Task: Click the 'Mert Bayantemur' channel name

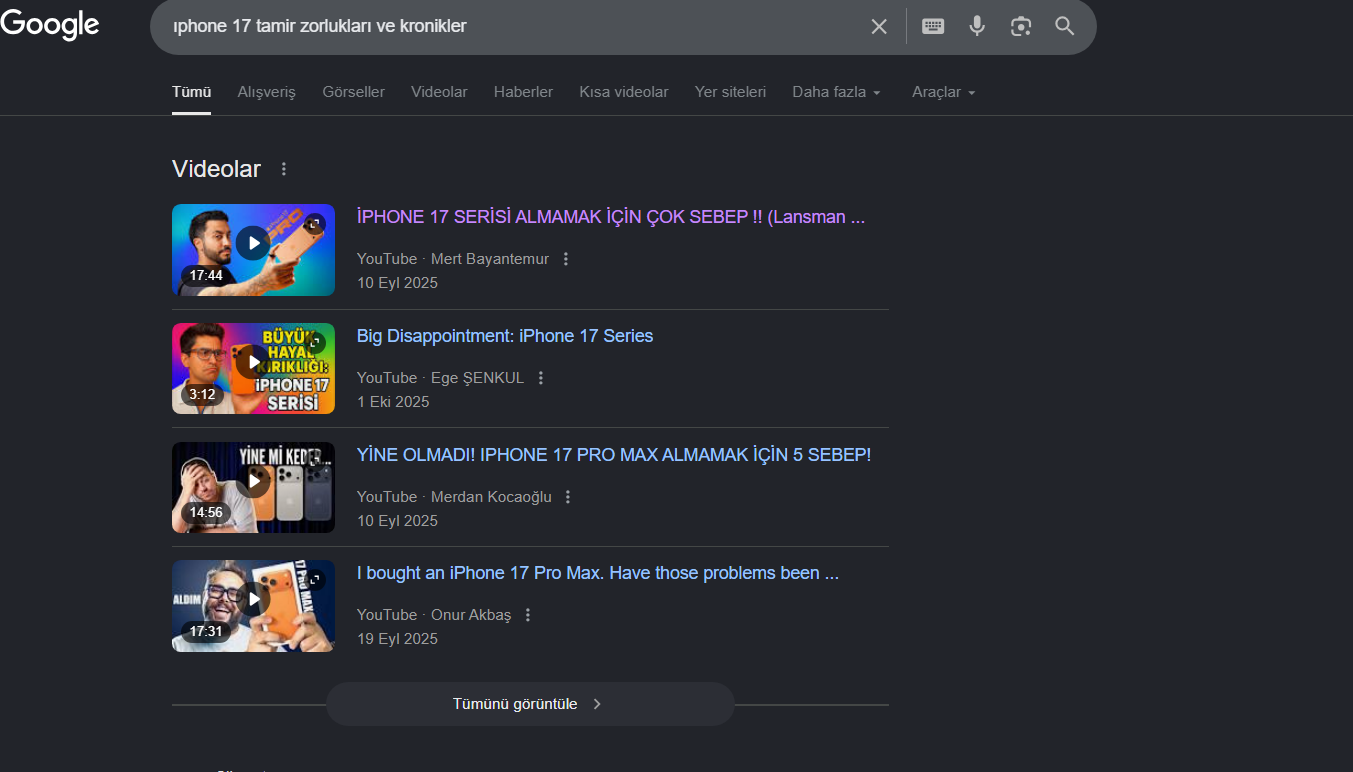Action: pos(490,259)
